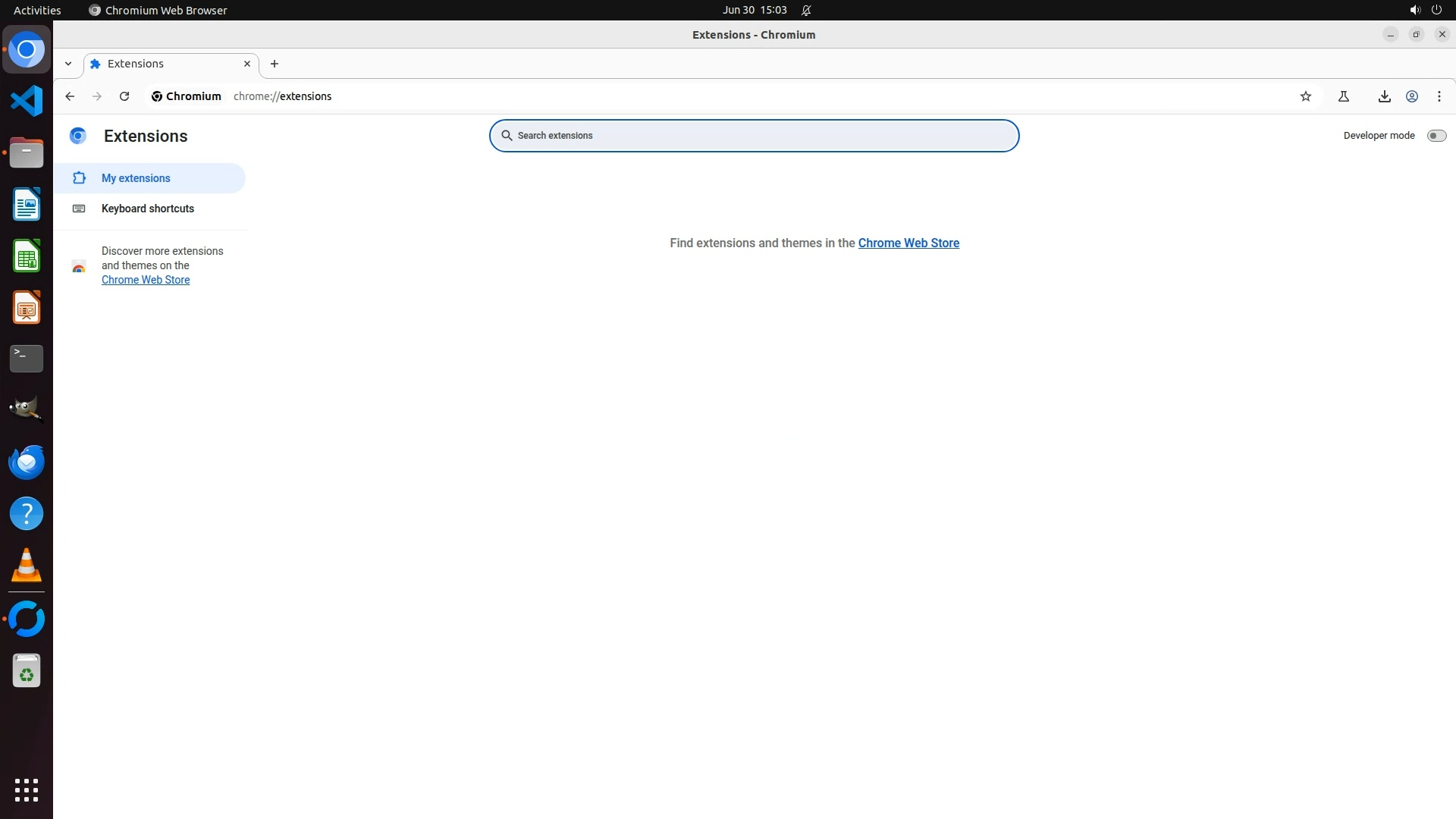Launch VS Code from the dock
The width and height of the screenshot is (1456, 819).
27,101
